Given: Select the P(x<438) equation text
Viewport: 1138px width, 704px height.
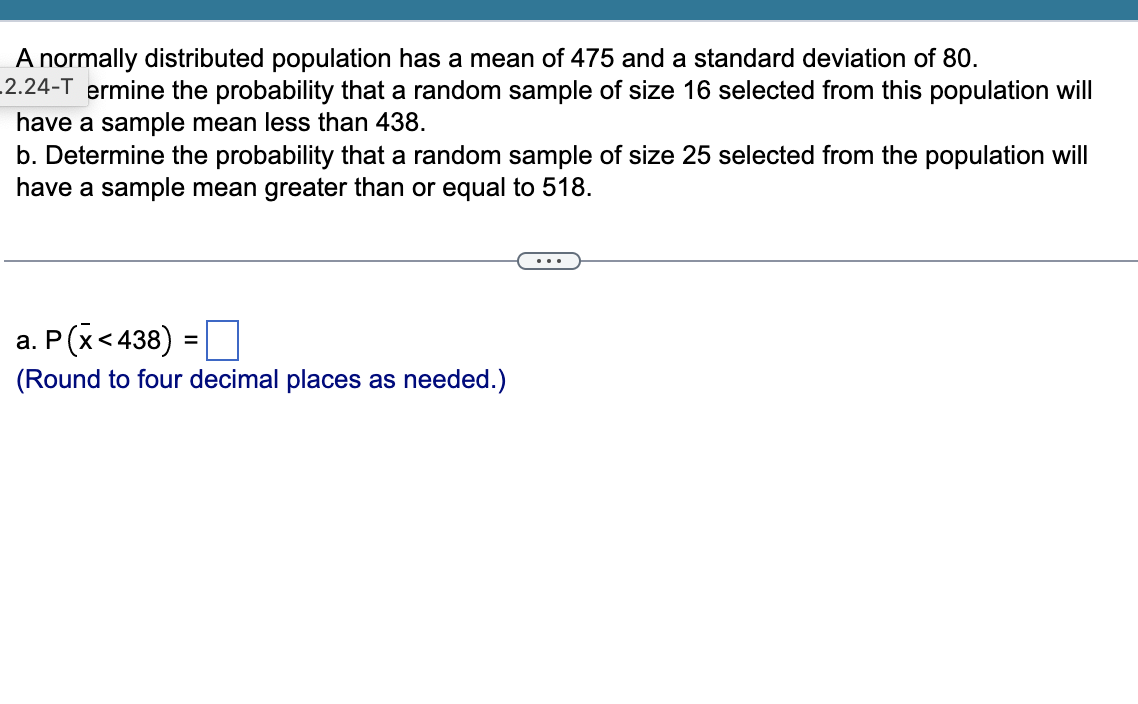Looking at the screenshot, I should (x=110, y=339).
